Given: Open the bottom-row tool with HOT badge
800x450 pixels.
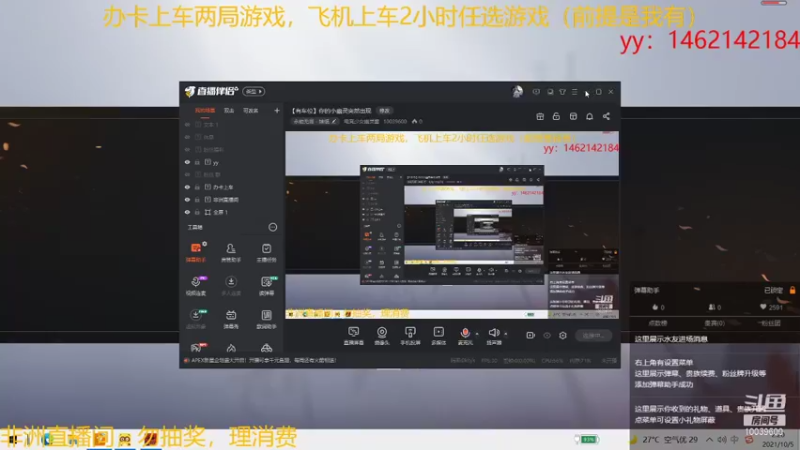Looking at the screenshot, I should point(196,348).
